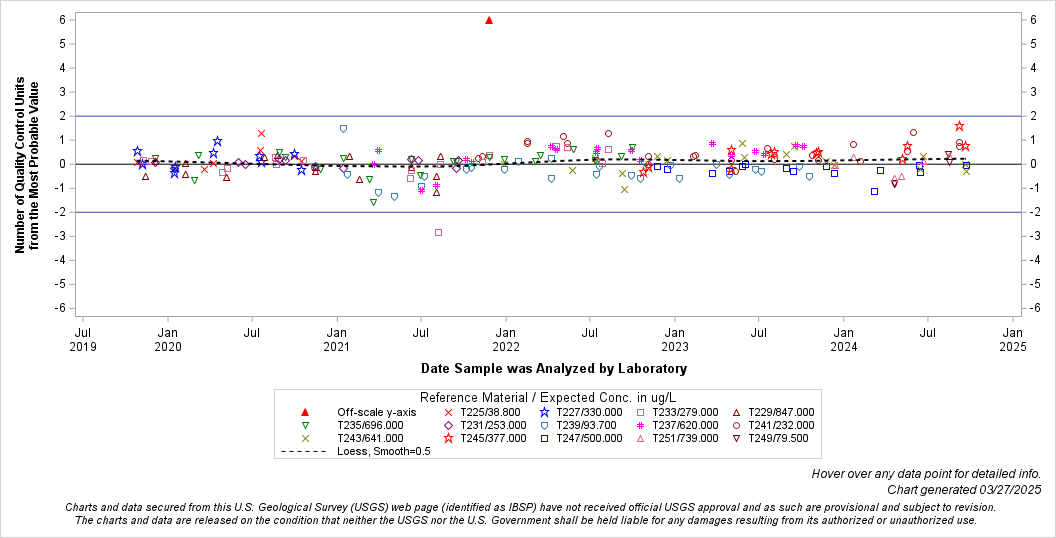Click the red off-scale triangle data point at chart top

(x=489, y=20)
